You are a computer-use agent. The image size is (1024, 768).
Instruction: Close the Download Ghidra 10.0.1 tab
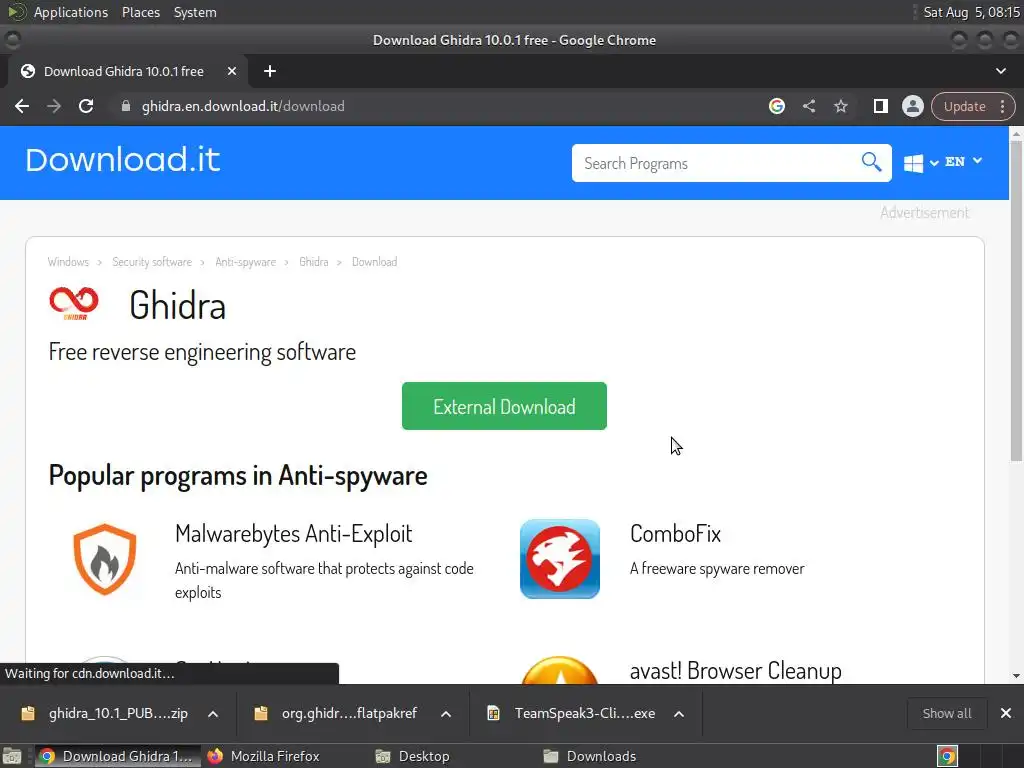point(232,71)
